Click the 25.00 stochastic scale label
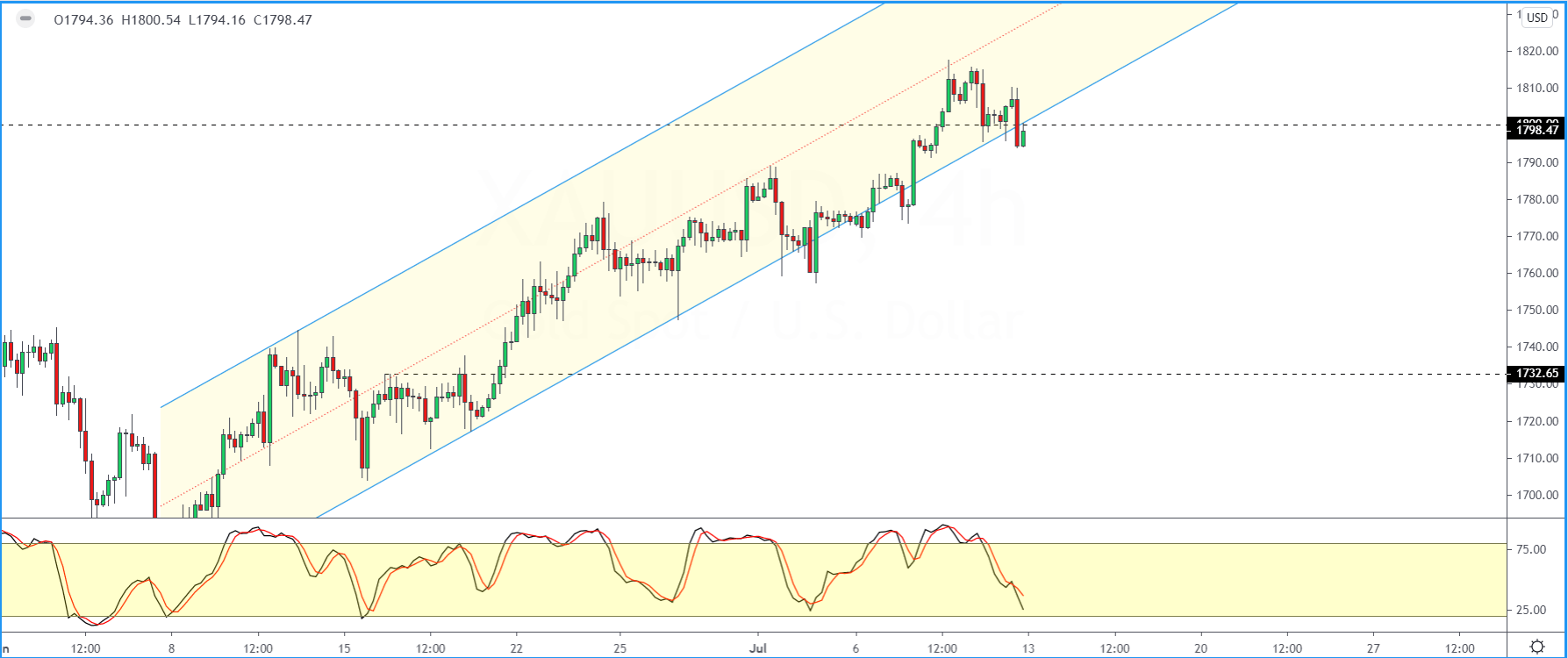Viewport: 1568px width, 658px height. (x=1531, y=610)
